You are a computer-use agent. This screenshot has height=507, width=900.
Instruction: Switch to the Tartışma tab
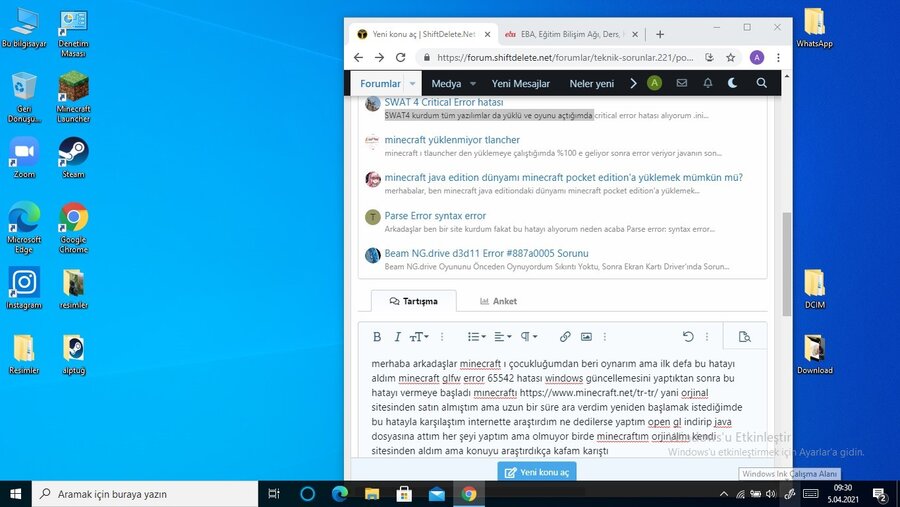[x=414, y=301]
